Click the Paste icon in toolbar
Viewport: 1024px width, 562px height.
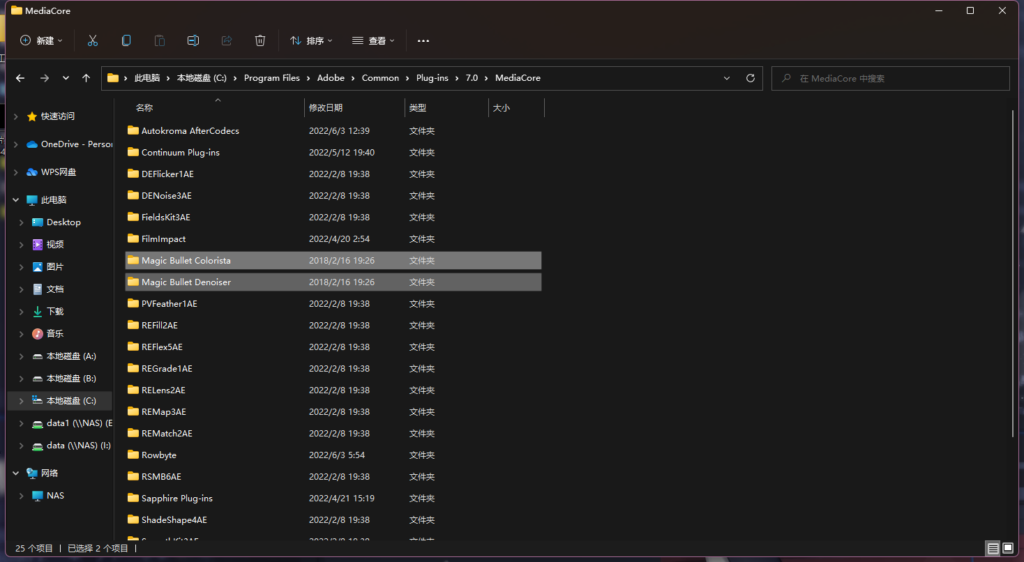(x=159, y=40)
